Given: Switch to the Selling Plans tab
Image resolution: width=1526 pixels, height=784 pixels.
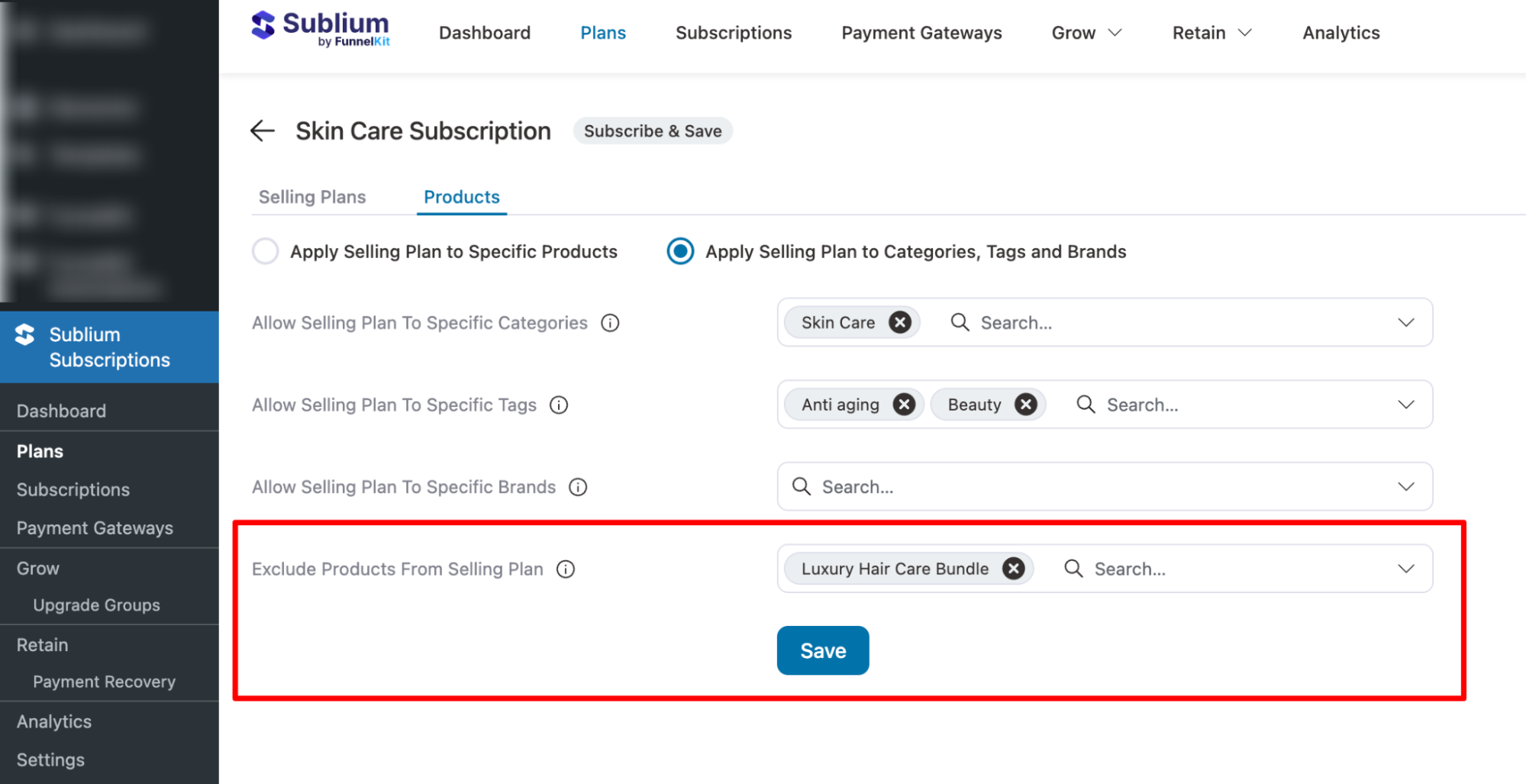Looking at the screenshot, I should point(311,197).
